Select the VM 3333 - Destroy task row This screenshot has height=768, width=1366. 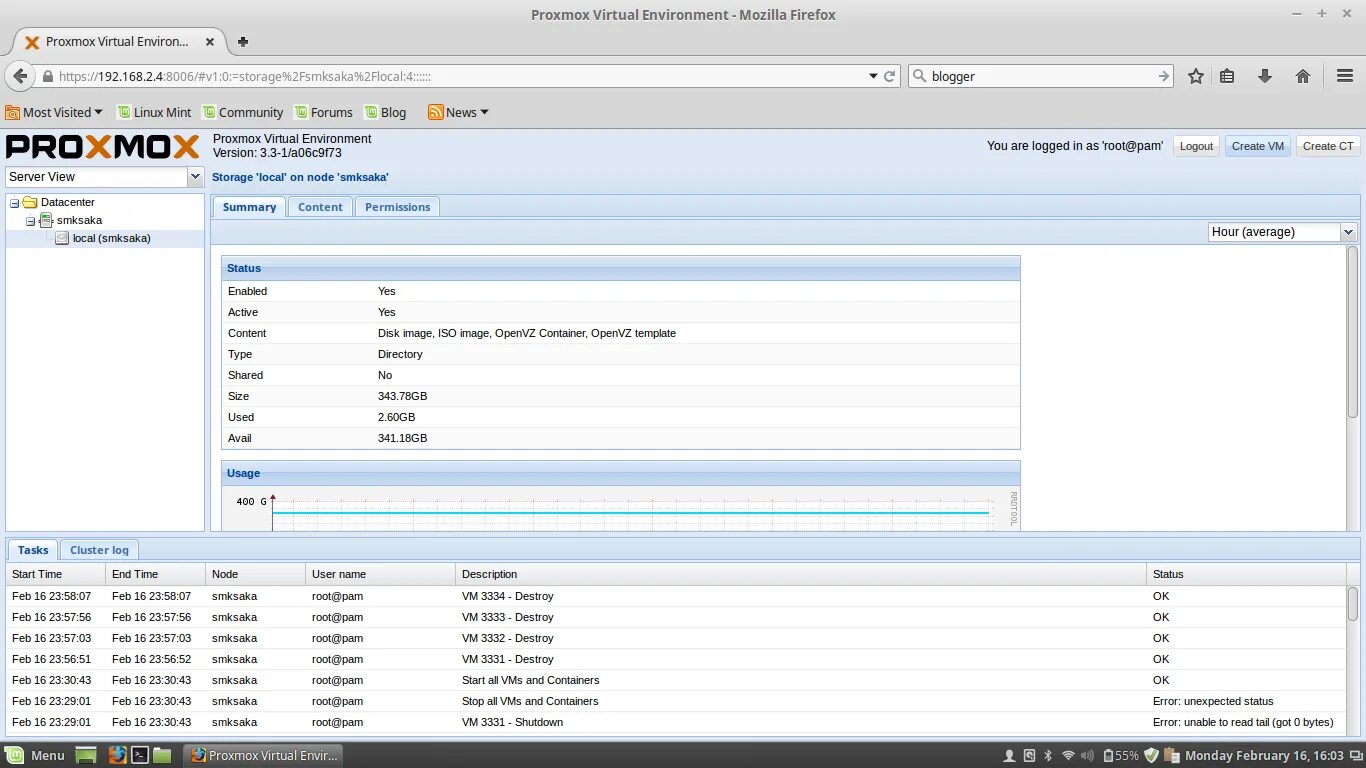pyautogui.click(x=676, y=617)
